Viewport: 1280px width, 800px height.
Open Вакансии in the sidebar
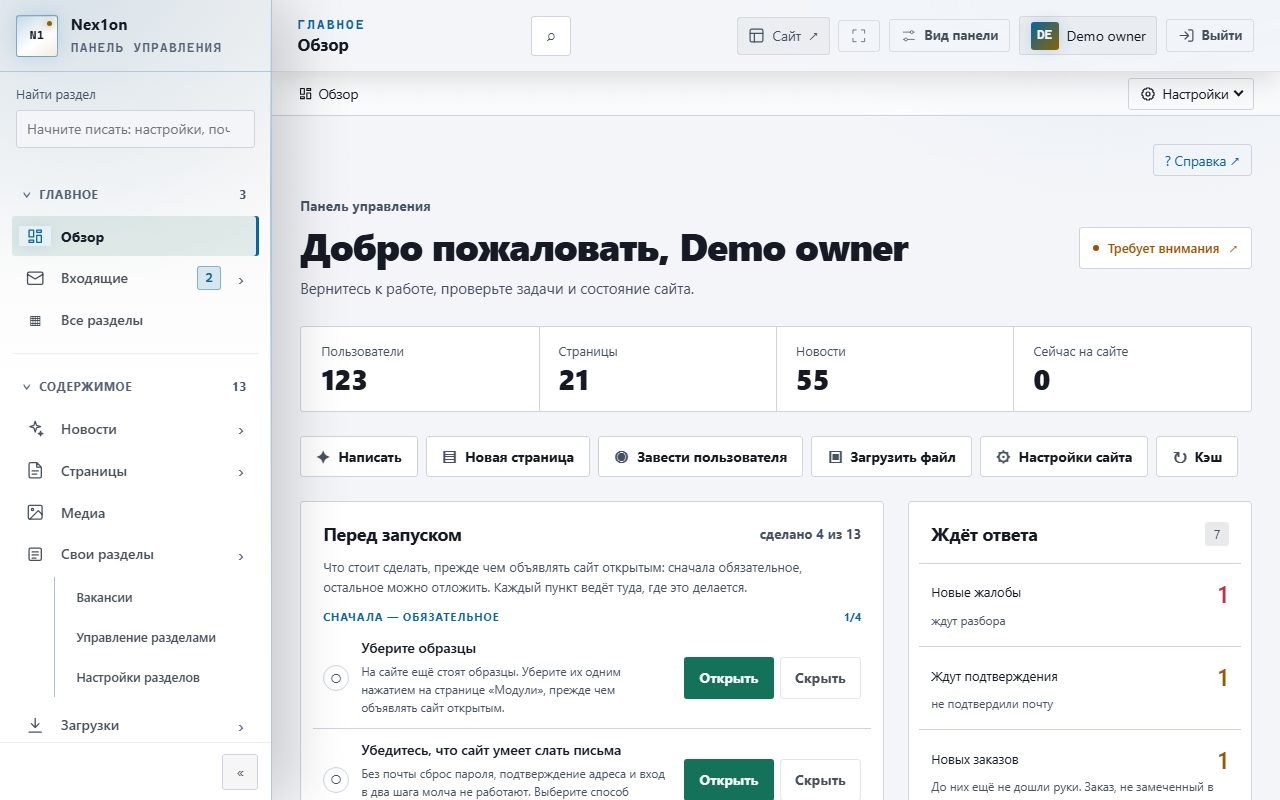tap(104, 597)
